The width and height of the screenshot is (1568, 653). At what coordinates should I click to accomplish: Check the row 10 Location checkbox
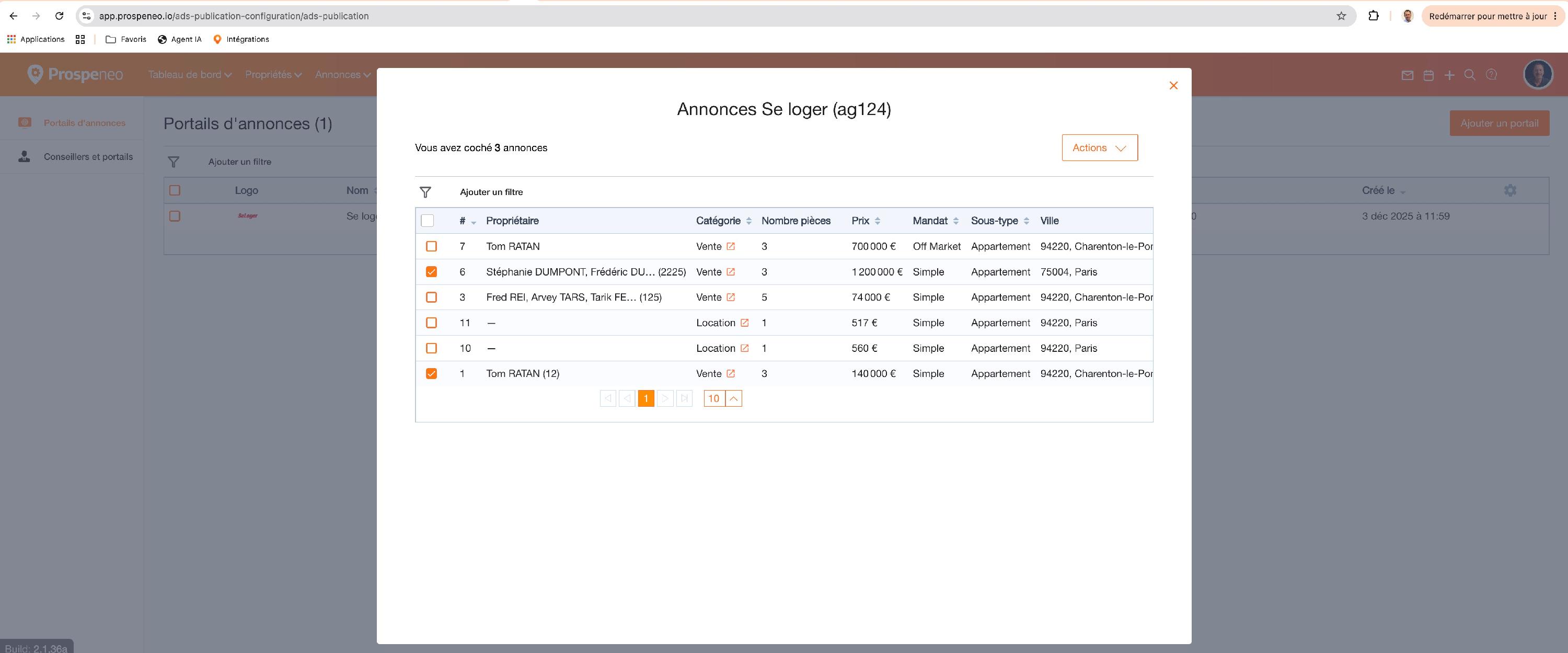[431, 348]
